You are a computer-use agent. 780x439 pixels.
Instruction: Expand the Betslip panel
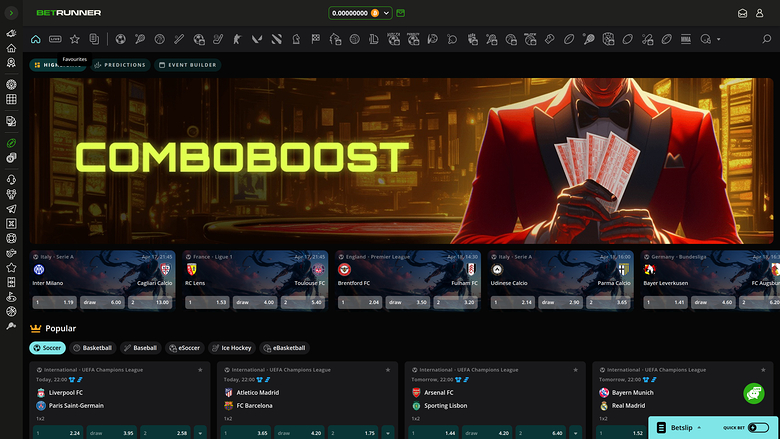click(x=682, y=428)
